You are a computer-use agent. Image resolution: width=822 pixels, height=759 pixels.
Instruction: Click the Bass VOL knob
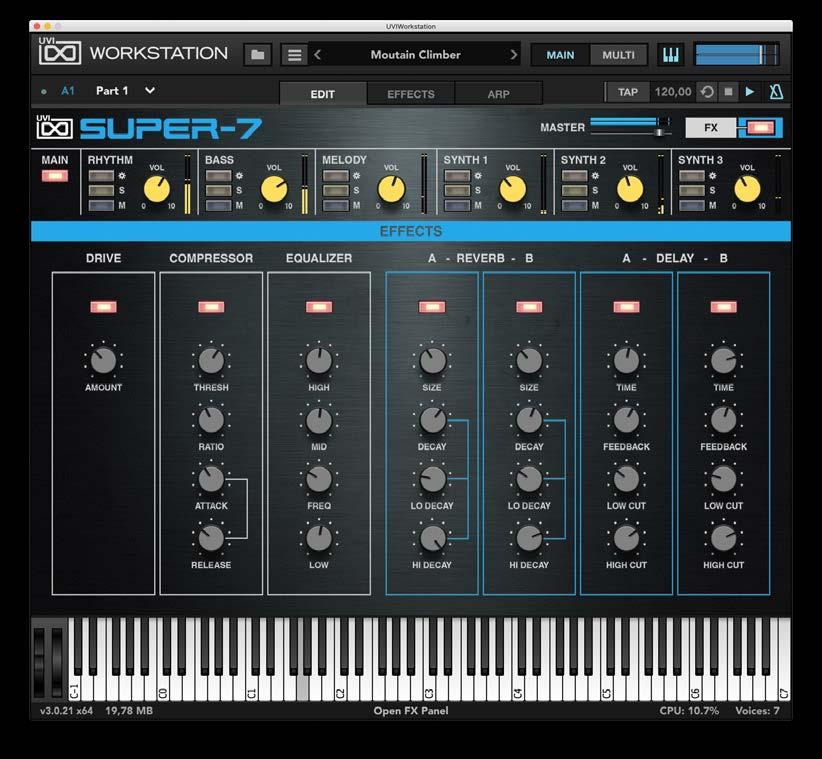click(274, 189)
